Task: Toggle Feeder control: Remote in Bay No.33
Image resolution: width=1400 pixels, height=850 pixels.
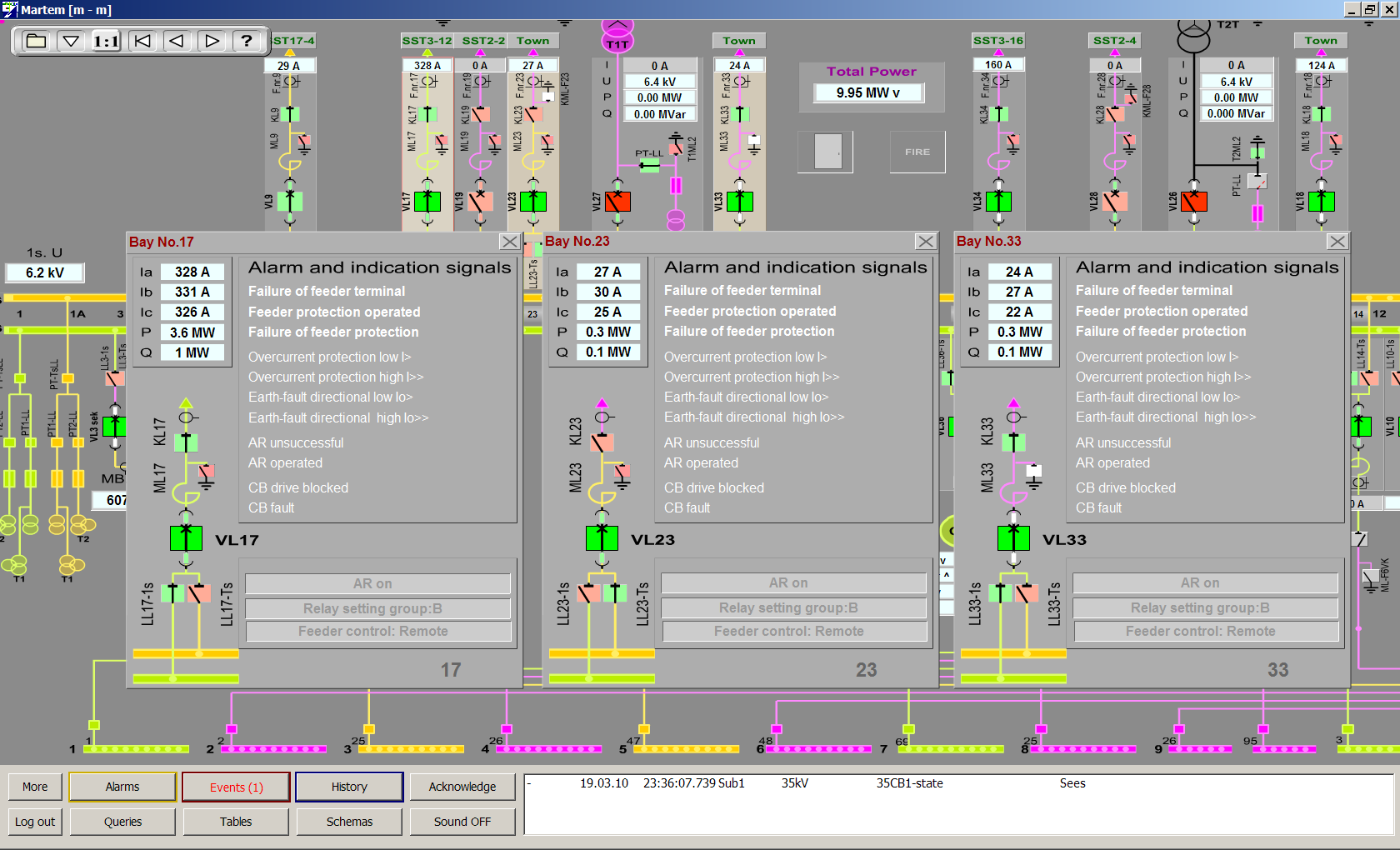Action: pyautogui.click(x=1206, y=632)
